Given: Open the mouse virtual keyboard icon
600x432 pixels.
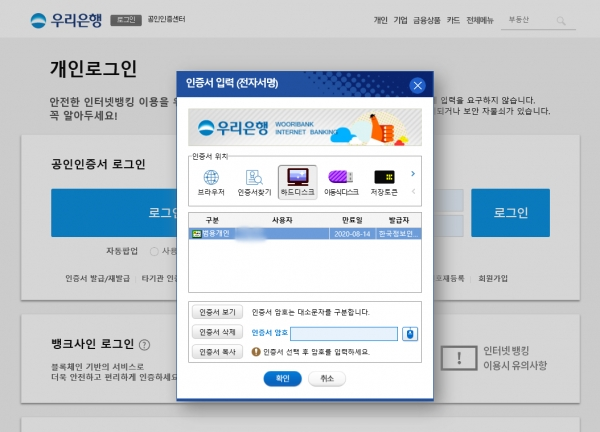Looking at the screenshot, I should pyautogui.click(x=410, y=334).
